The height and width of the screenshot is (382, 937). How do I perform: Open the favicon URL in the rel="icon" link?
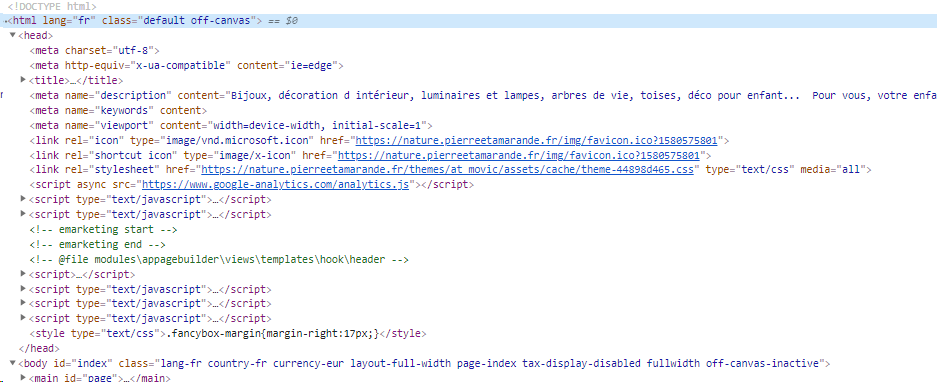pos(536,140)
